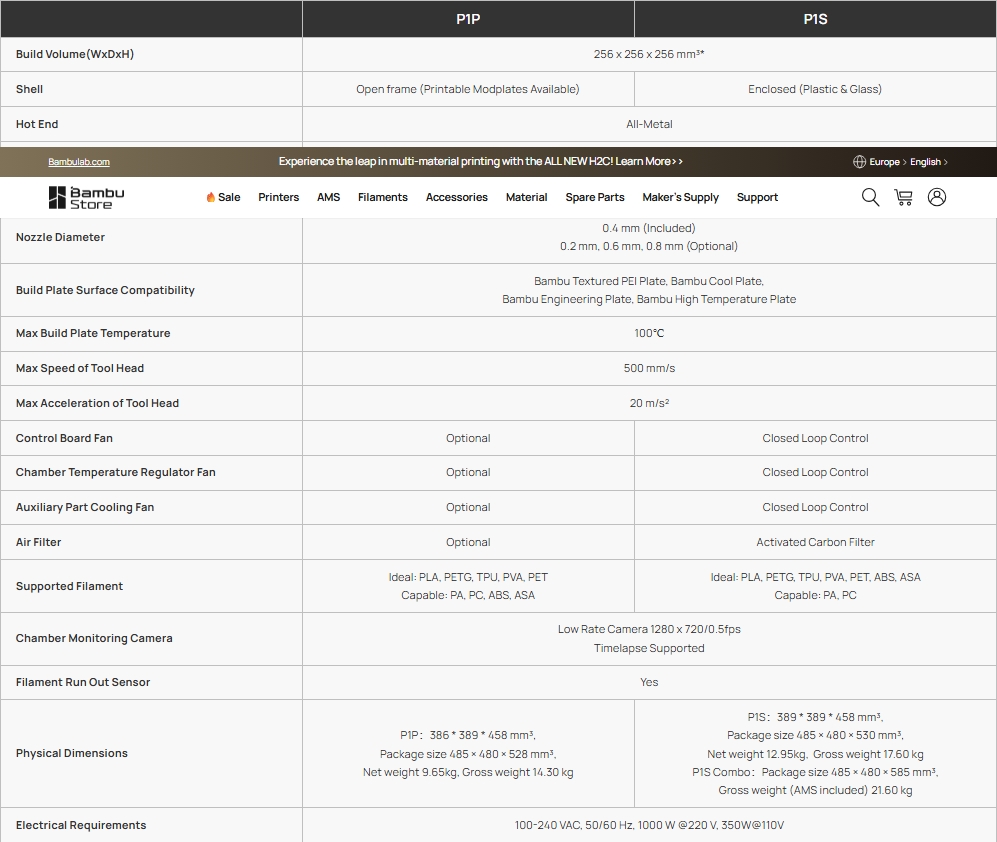Click the globe icon beside Europe

click(859, 162)
